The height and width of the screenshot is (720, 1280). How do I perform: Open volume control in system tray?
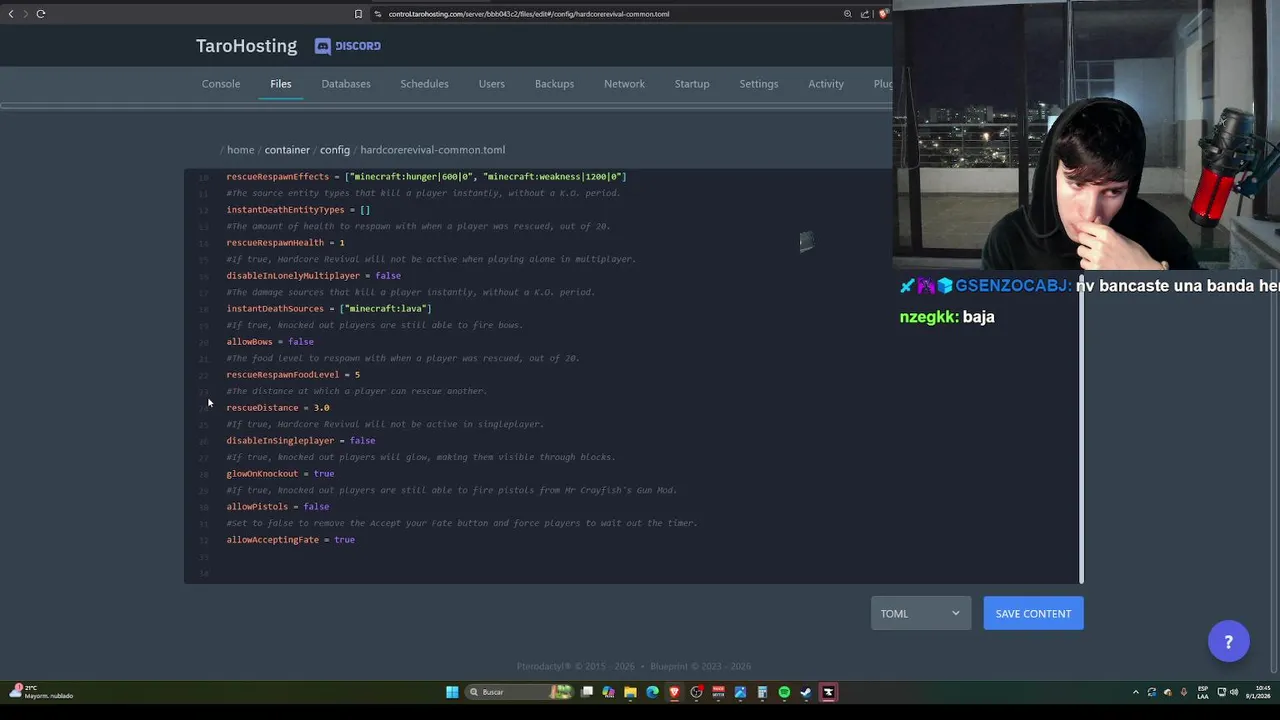pyautogui.click(x=1234, y=692)
